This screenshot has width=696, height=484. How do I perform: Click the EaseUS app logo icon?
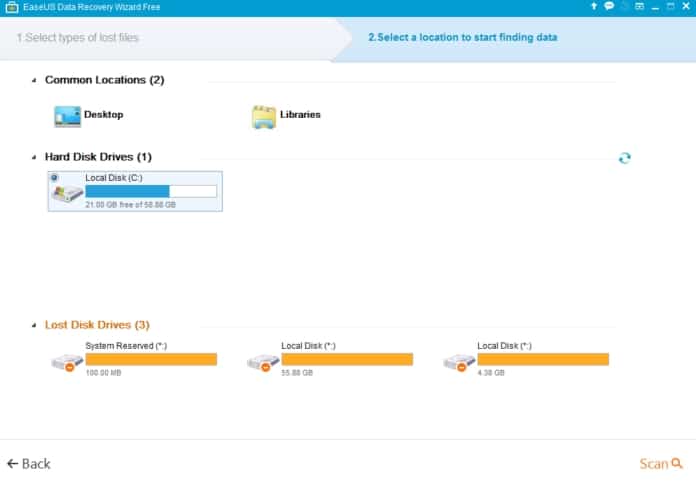coord(12,7)
